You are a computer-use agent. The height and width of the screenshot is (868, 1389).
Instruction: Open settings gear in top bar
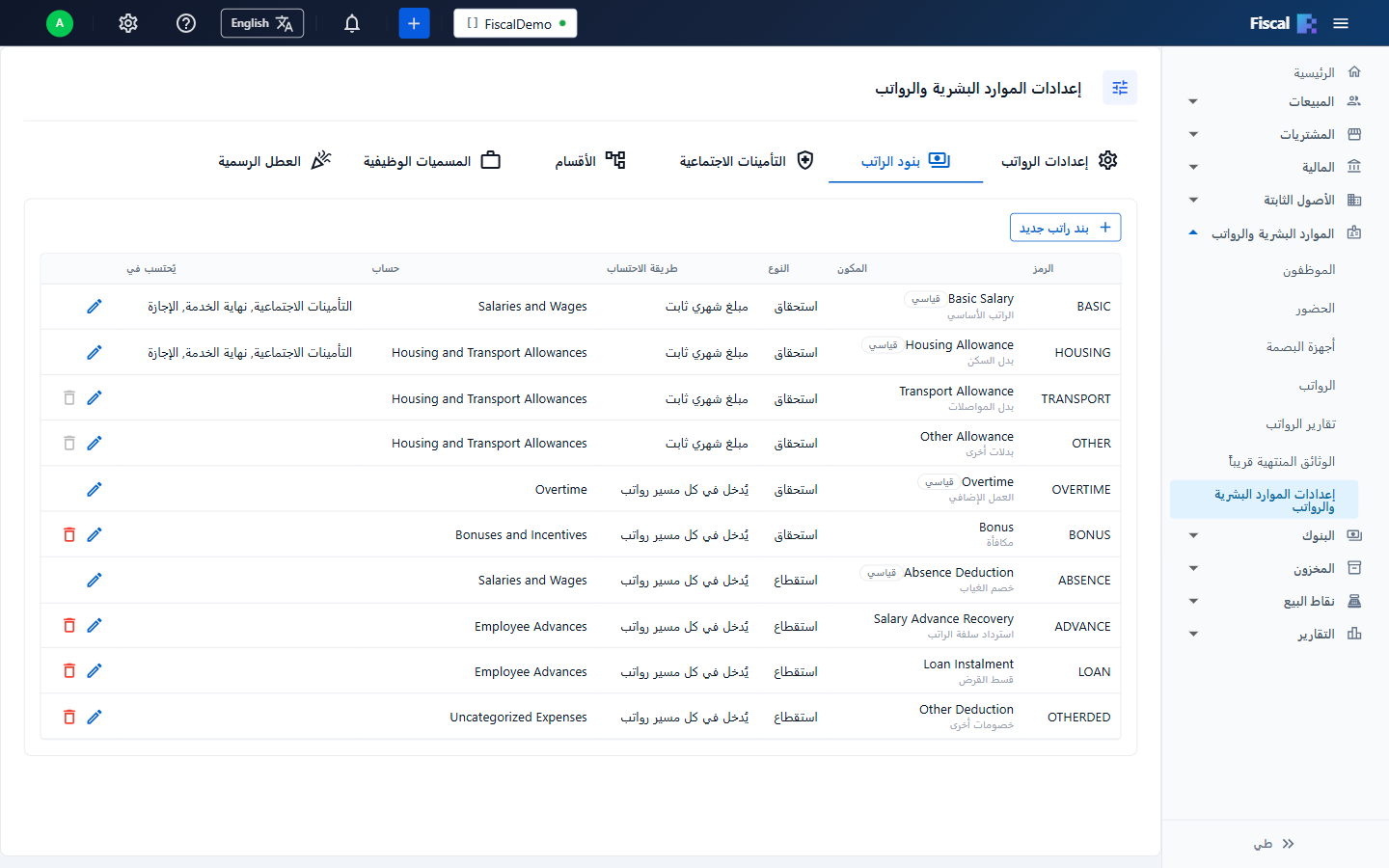[128, 23]
